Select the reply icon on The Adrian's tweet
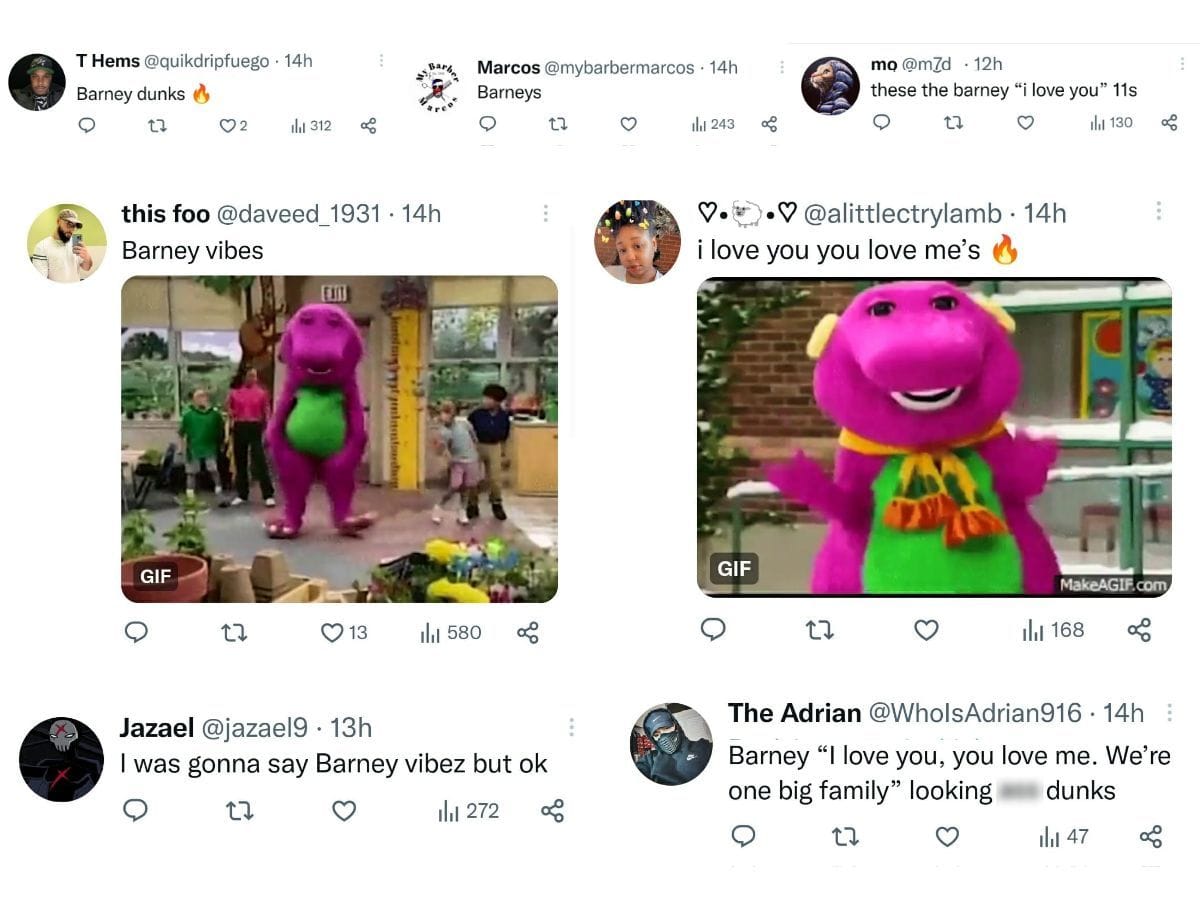Viewport: 1200px width, 900px height. pyautogui.click(x=744, y=837)
